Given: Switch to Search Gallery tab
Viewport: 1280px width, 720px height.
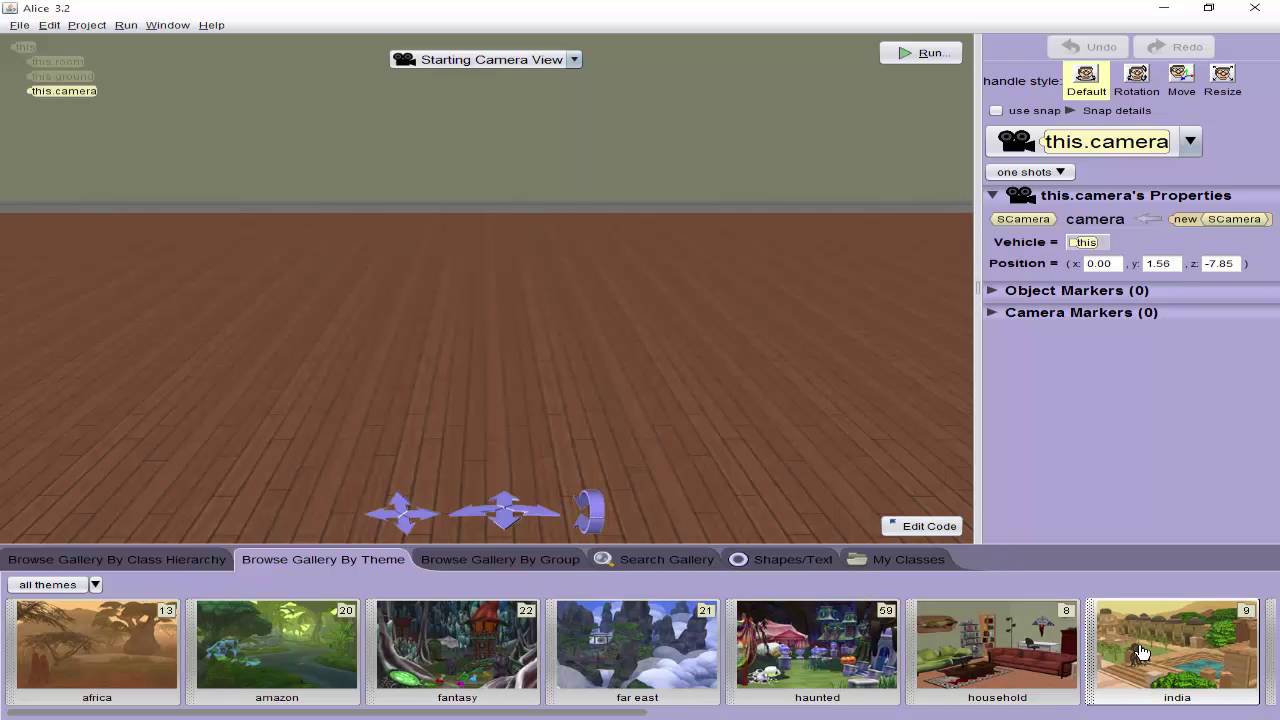Looking at the screenshot, I should pos(654,559).
